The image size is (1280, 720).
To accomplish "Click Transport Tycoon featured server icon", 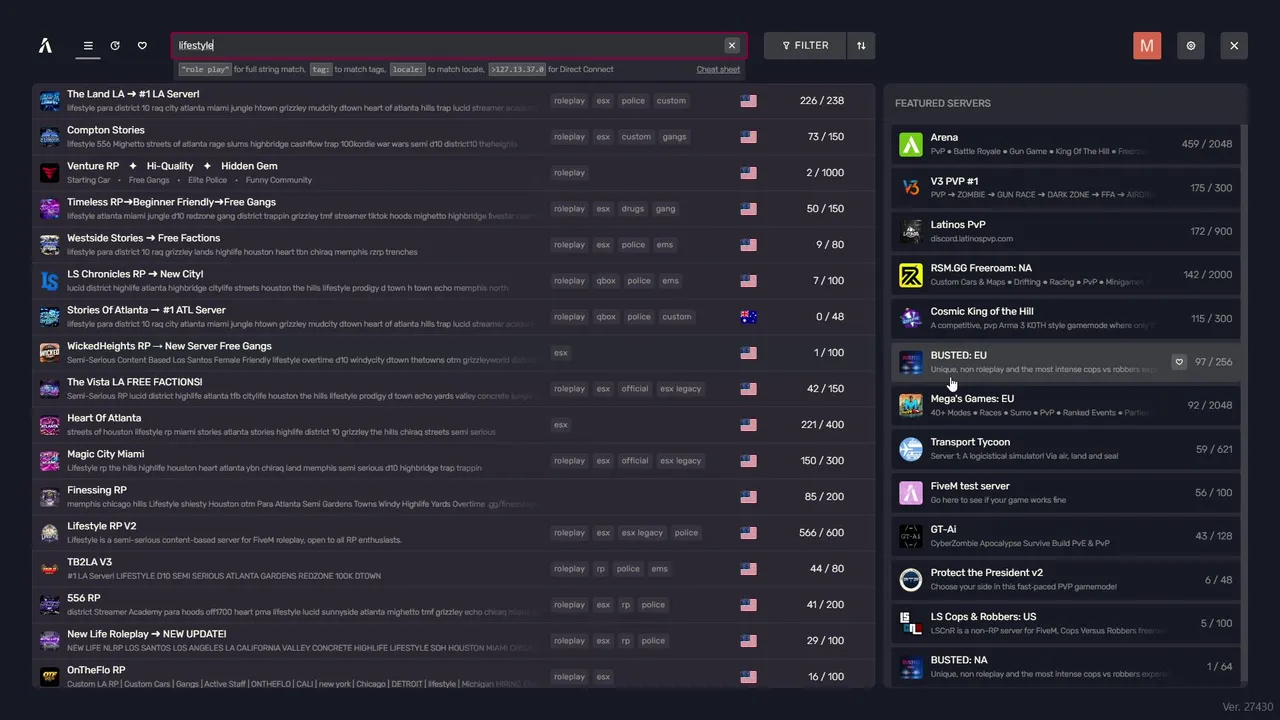I will point(911,449).
